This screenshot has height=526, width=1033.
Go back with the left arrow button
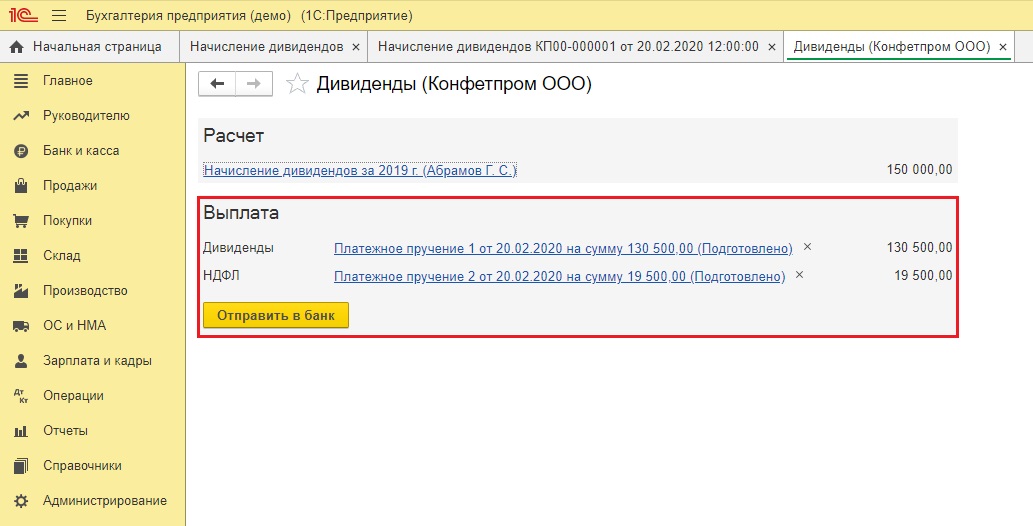pyautogui.click(x=217, y=84)
